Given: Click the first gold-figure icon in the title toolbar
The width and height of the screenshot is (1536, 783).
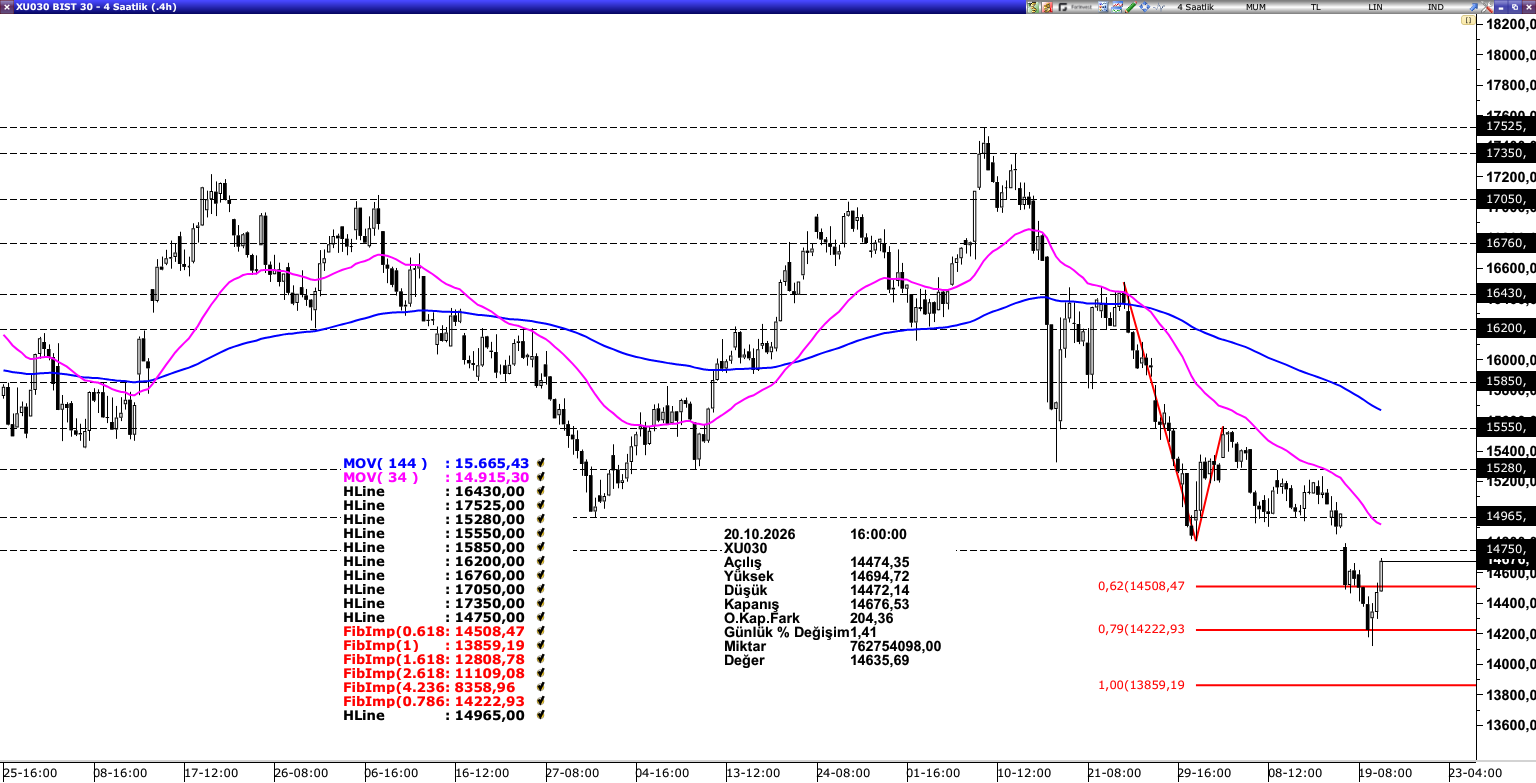Looking at the screenshot, I should [1034, 7].
